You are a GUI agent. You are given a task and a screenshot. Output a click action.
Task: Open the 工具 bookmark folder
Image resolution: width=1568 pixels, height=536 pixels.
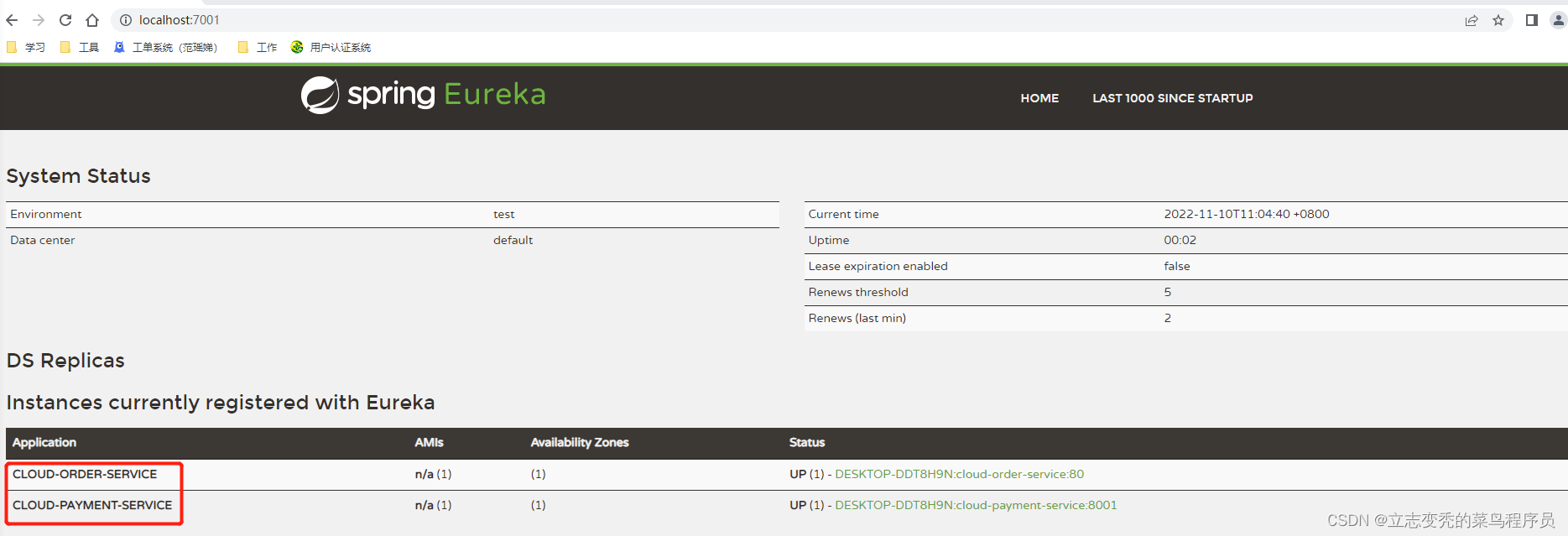(x=80, y=48)
